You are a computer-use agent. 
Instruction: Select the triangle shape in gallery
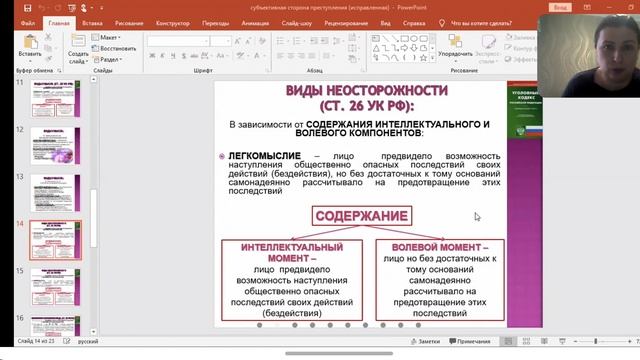pyautogui.click(x=376, y=48)
